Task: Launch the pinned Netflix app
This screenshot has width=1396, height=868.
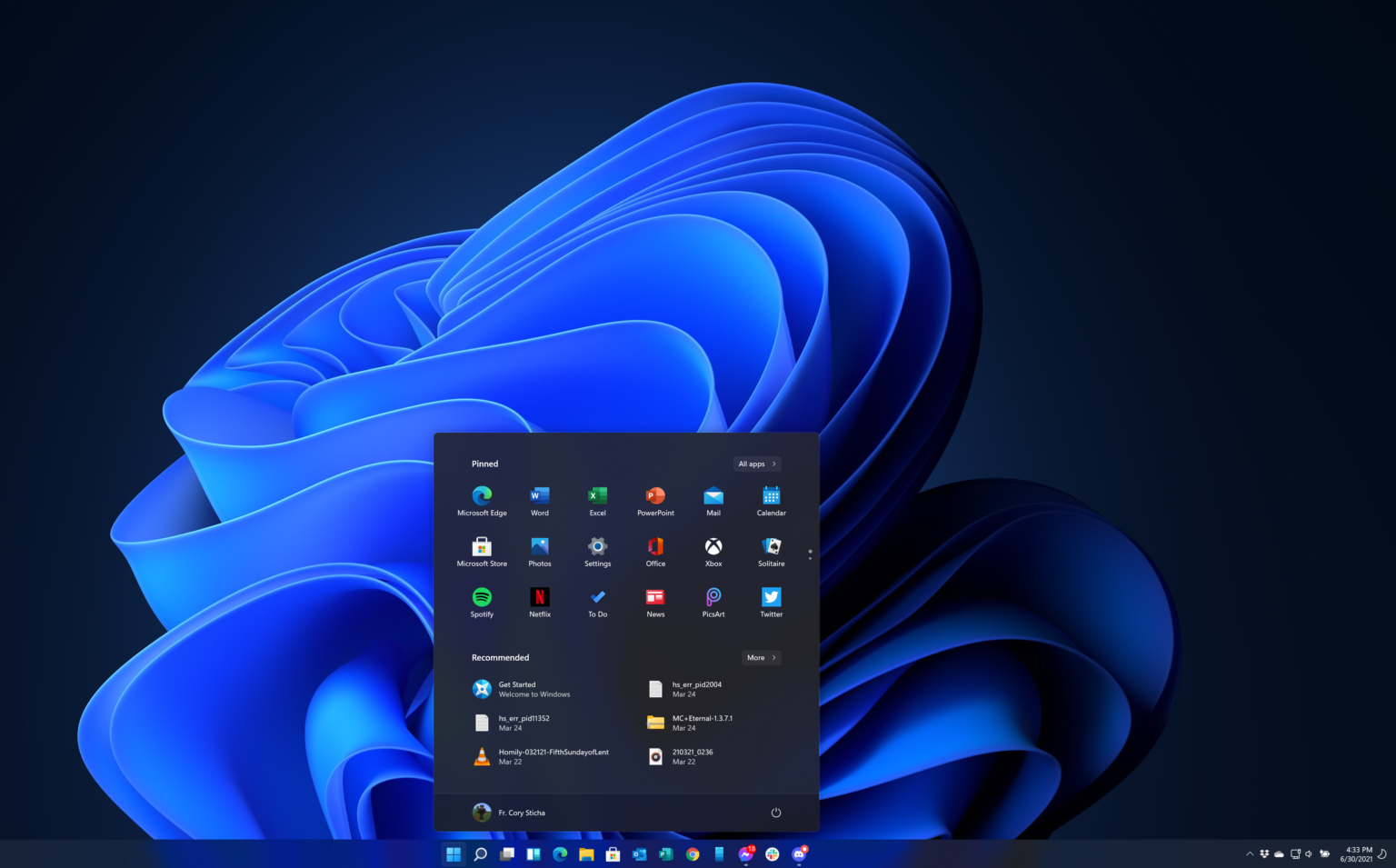Action: point(540,603)
